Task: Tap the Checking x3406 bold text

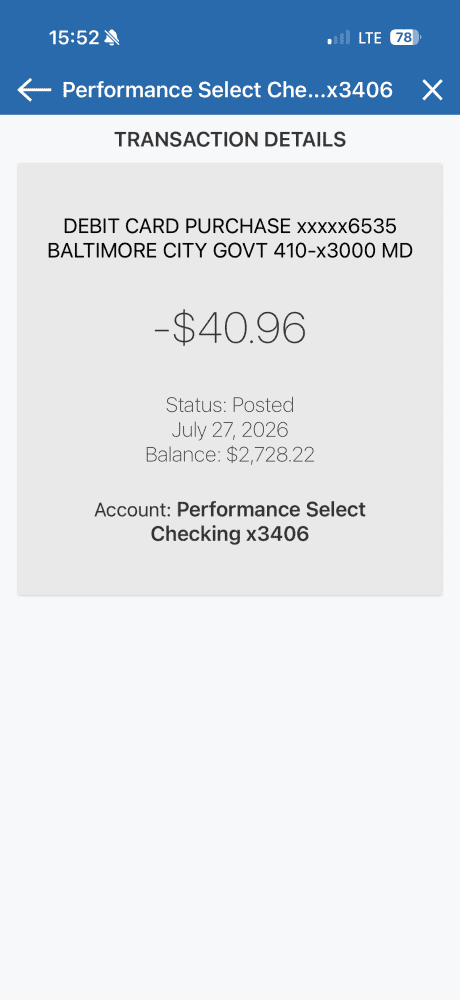Action: (x=230, y=534)
